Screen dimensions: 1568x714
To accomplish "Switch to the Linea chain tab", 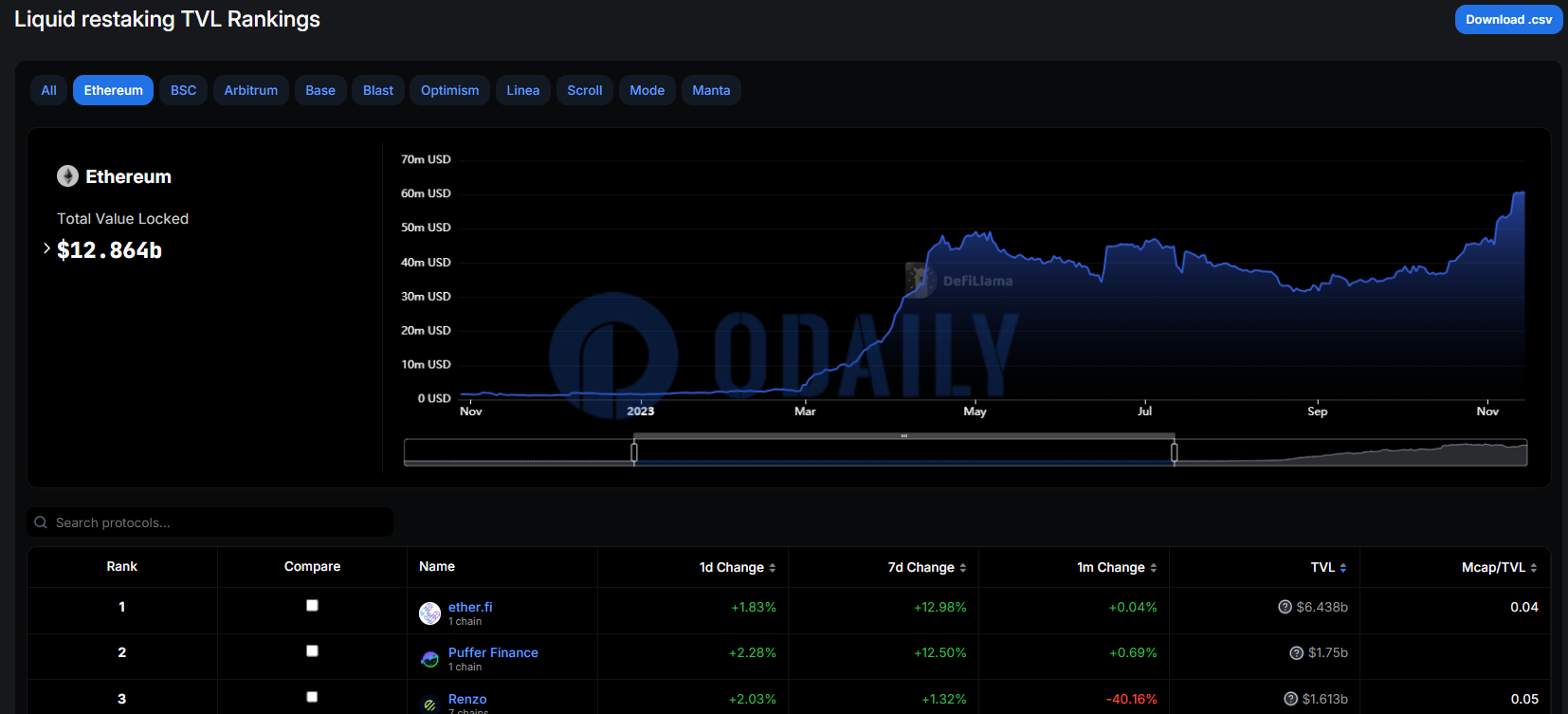I will pos(522,90).
